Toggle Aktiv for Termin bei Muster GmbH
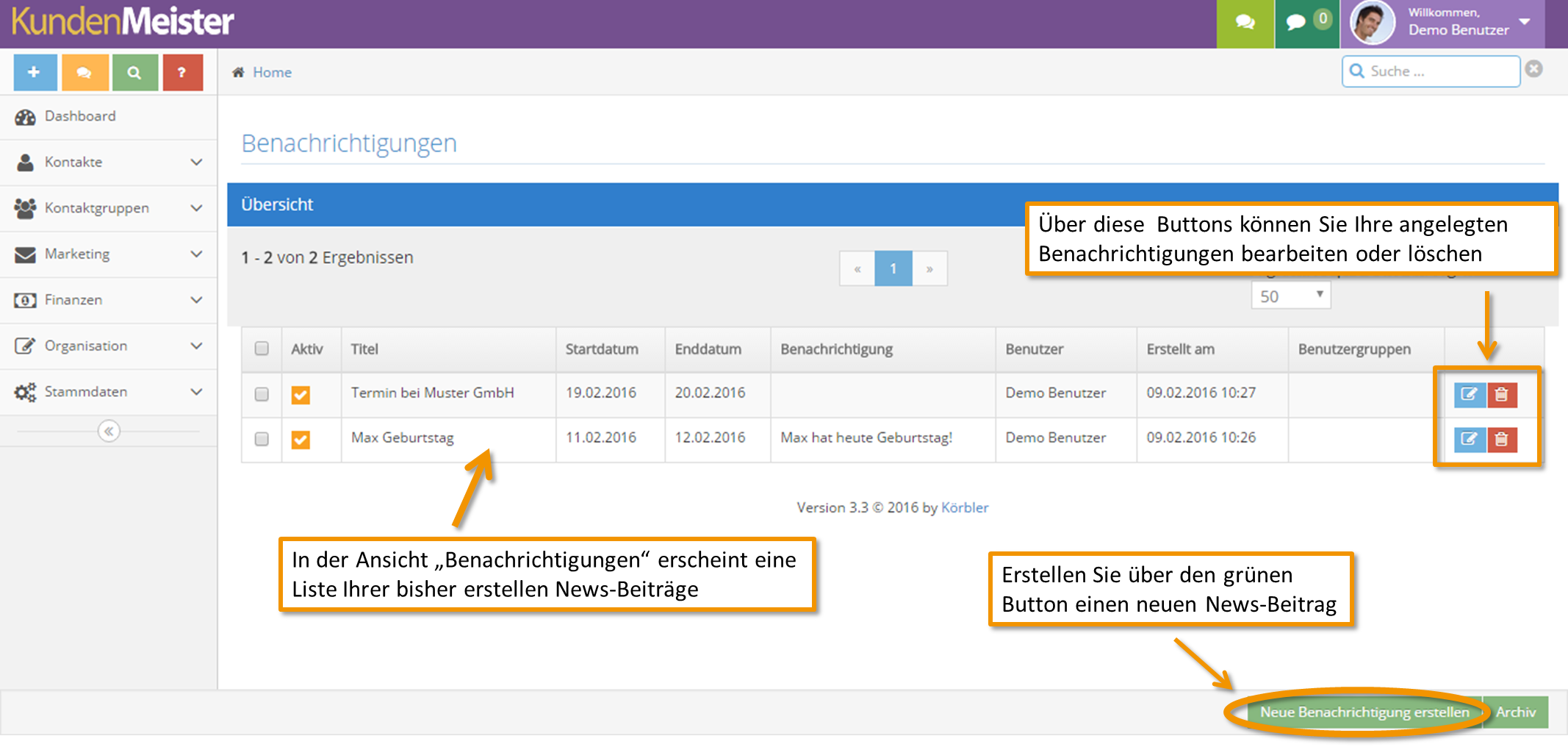Screen dimensions: 1568x747 click(301, 395)
